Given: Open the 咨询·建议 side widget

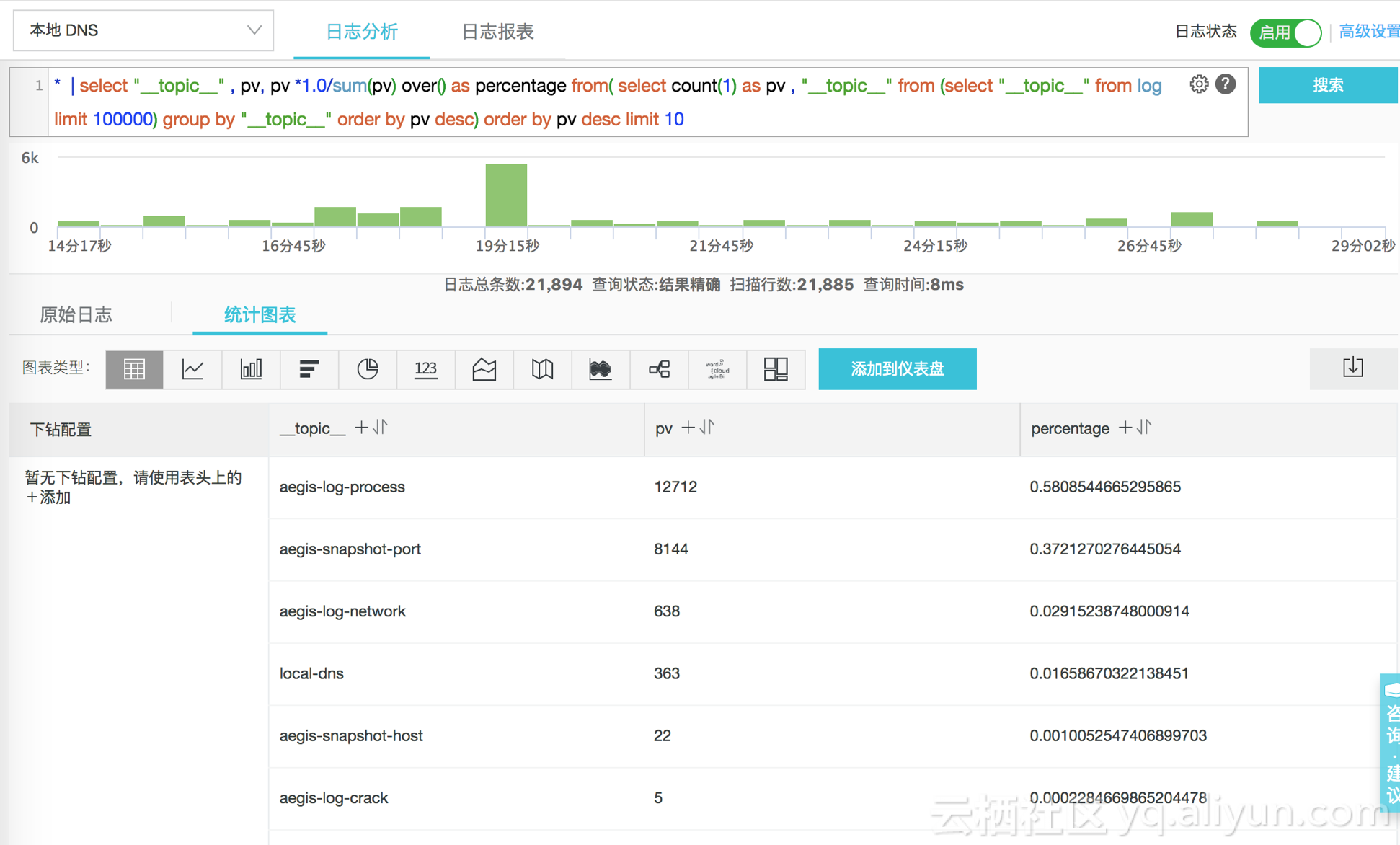Looking at the screenshot, I should click(x=1391, y=743).
